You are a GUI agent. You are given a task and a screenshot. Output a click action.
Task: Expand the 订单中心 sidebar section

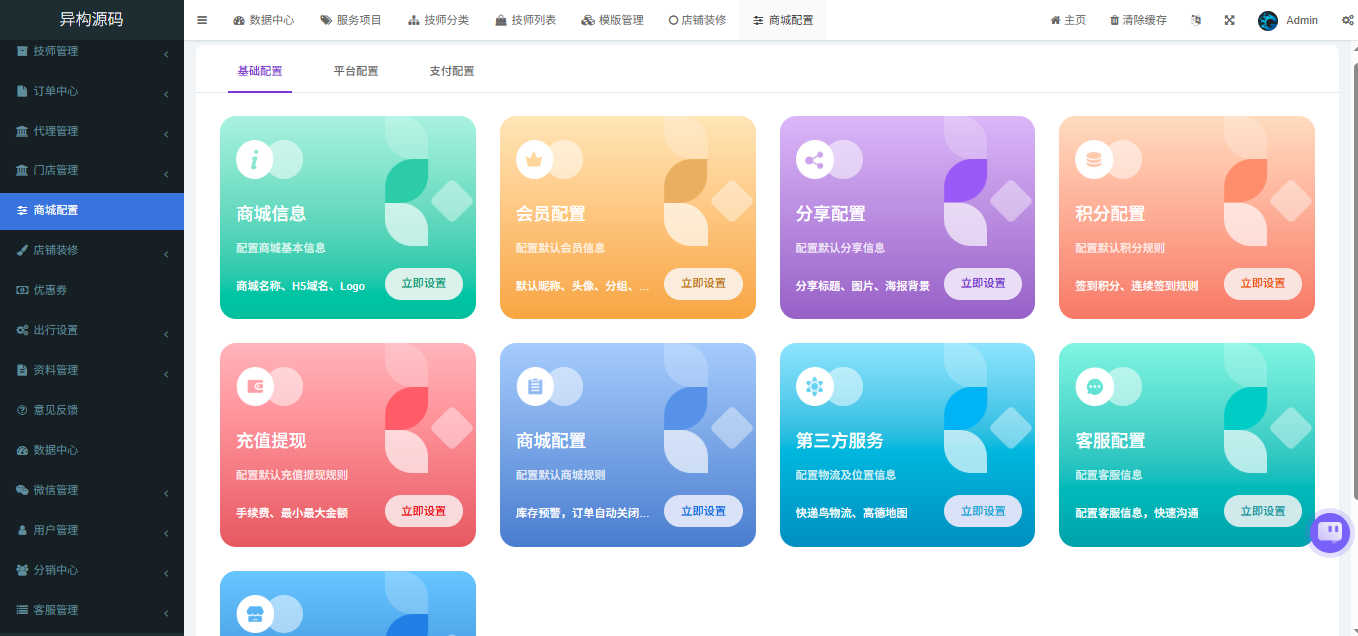click(x=92, y=91)
